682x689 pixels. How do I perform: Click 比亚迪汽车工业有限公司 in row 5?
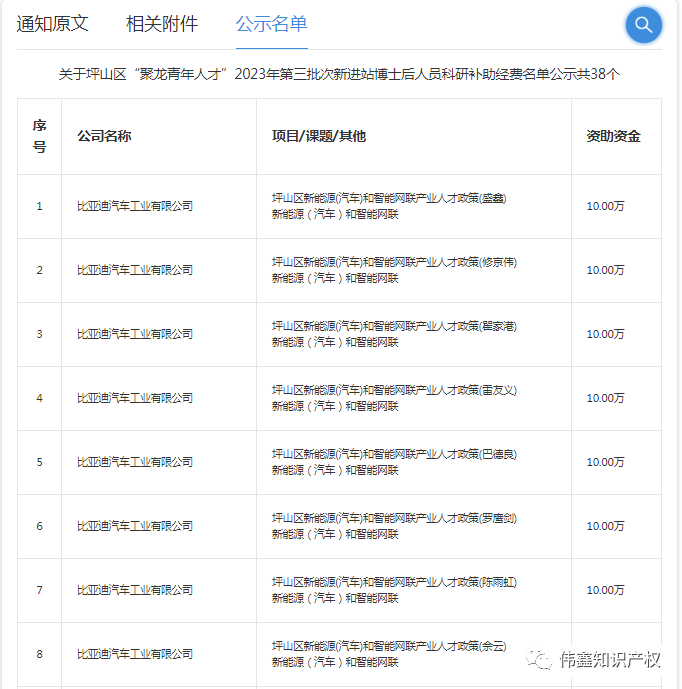pyautogui.click(x=135, y=462)
